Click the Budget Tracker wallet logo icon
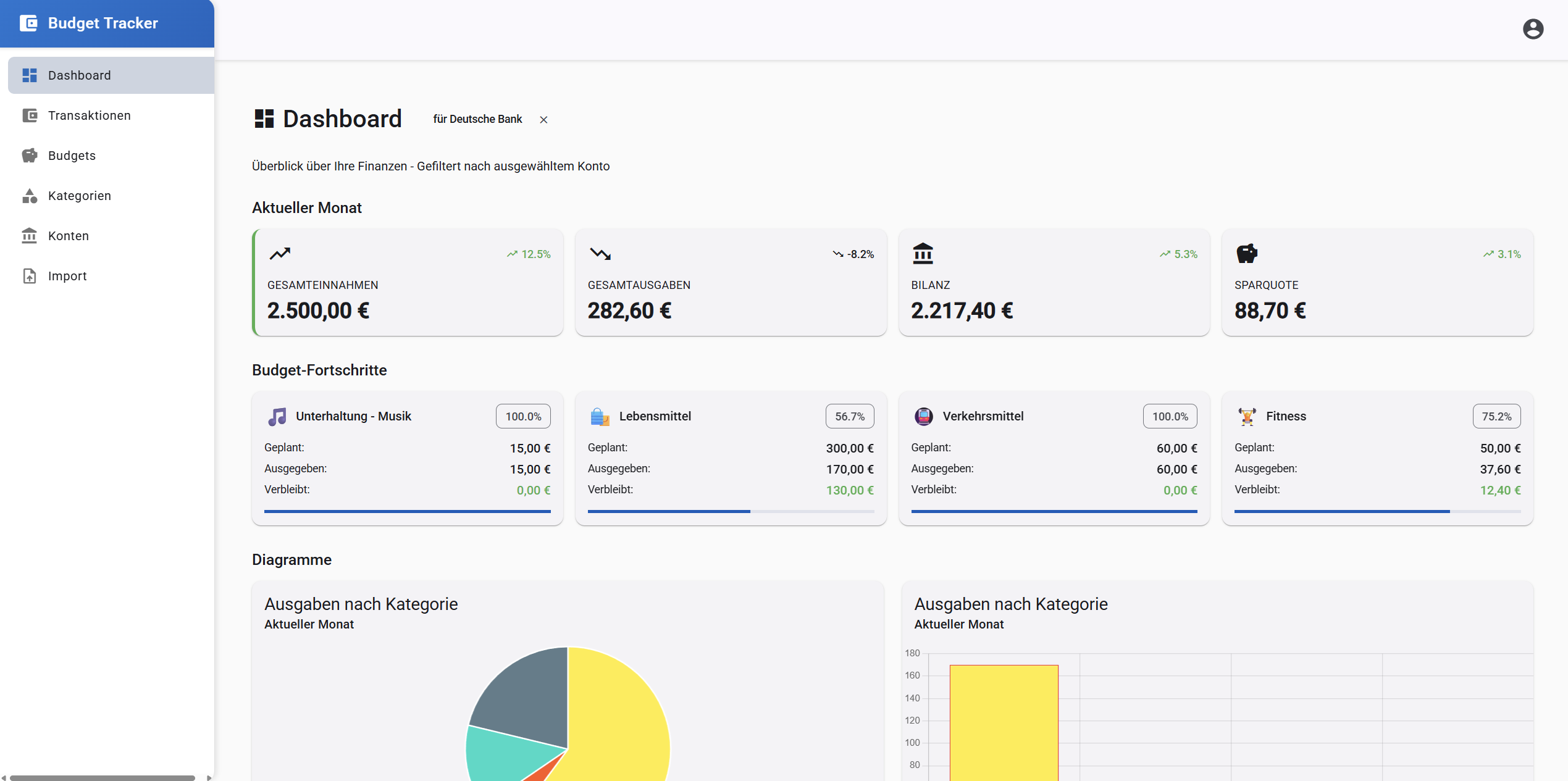 (x=28, y=23)
